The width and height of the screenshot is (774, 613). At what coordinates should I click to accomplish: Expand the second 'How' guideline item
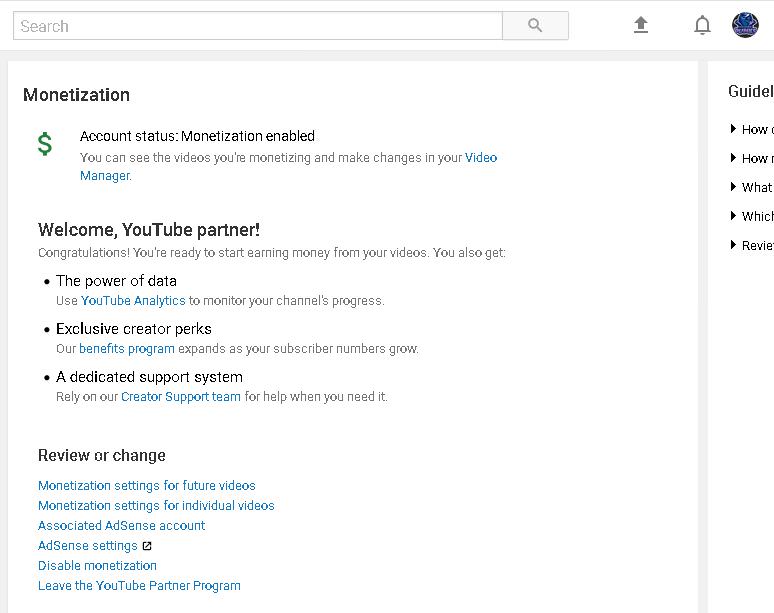(752, 158)
